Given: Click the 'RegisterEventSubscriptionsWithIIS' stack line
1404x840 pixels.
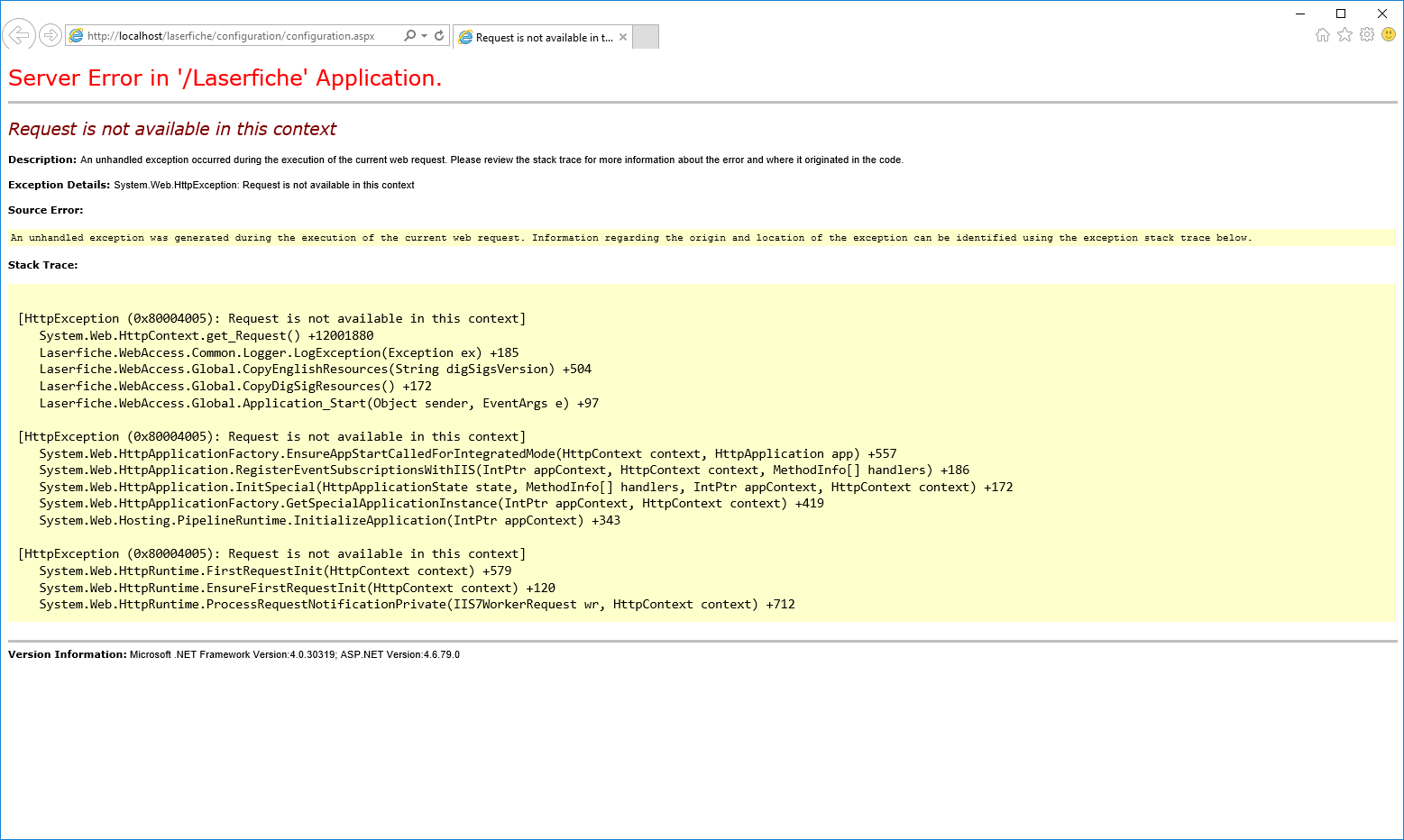Looking at the screenshot, I should tap(504, 470).
